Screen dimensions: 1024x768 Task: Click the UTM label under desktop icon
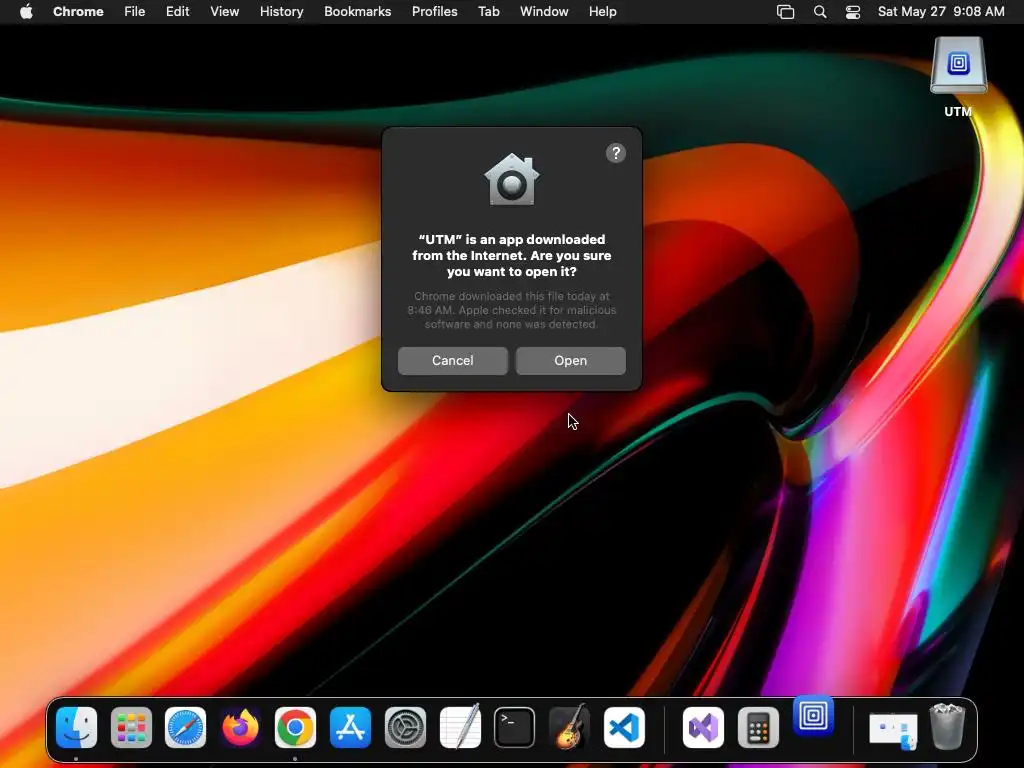958,112
